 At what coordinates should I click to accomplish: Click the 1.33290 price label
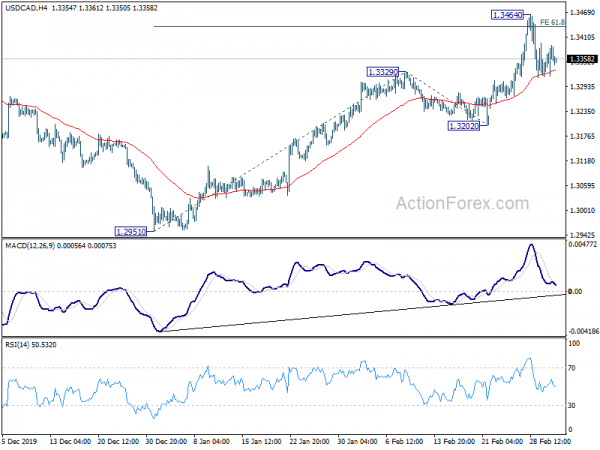point(383,72)
